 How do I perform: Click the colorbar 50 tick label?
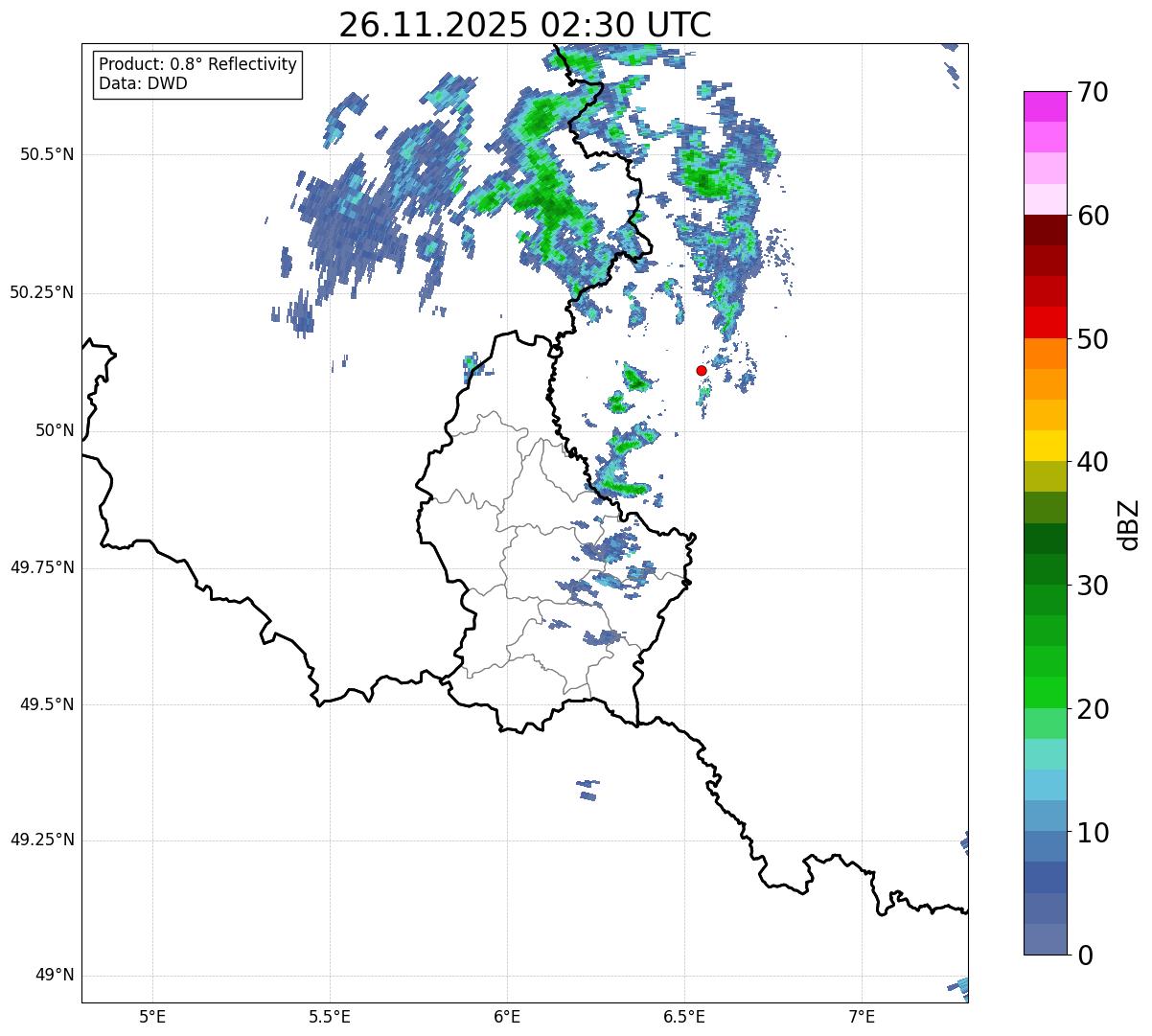pos(1092,339)
